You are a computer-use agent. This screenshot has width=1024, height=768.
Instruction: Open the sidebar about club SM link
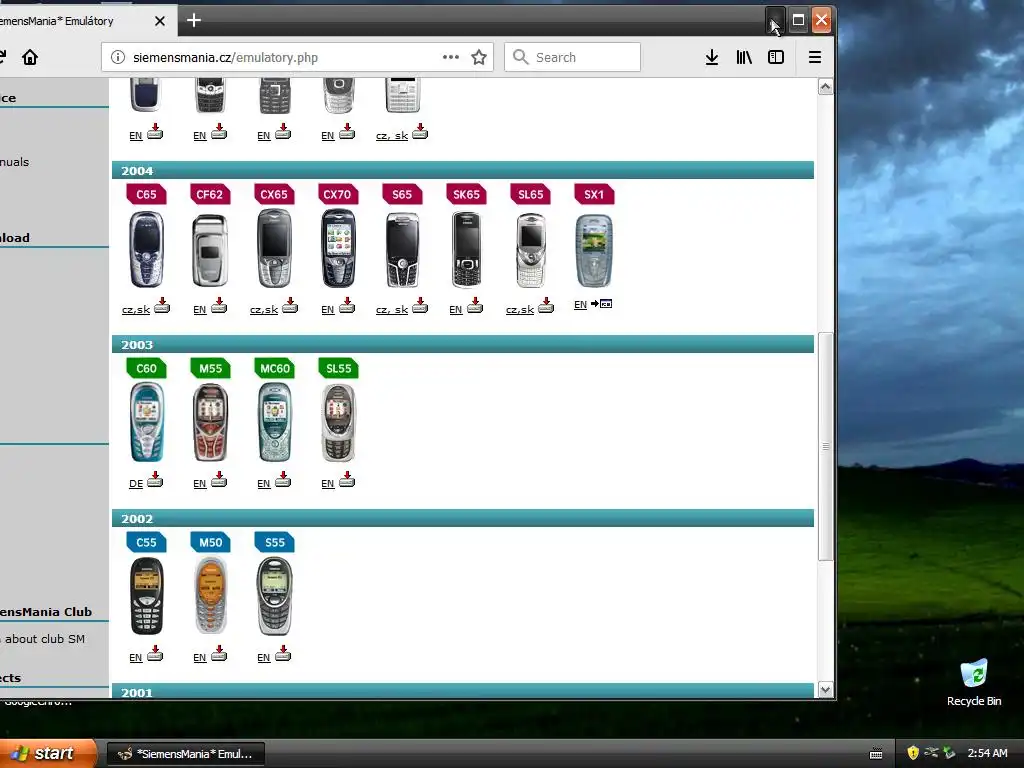coord(44,639)
